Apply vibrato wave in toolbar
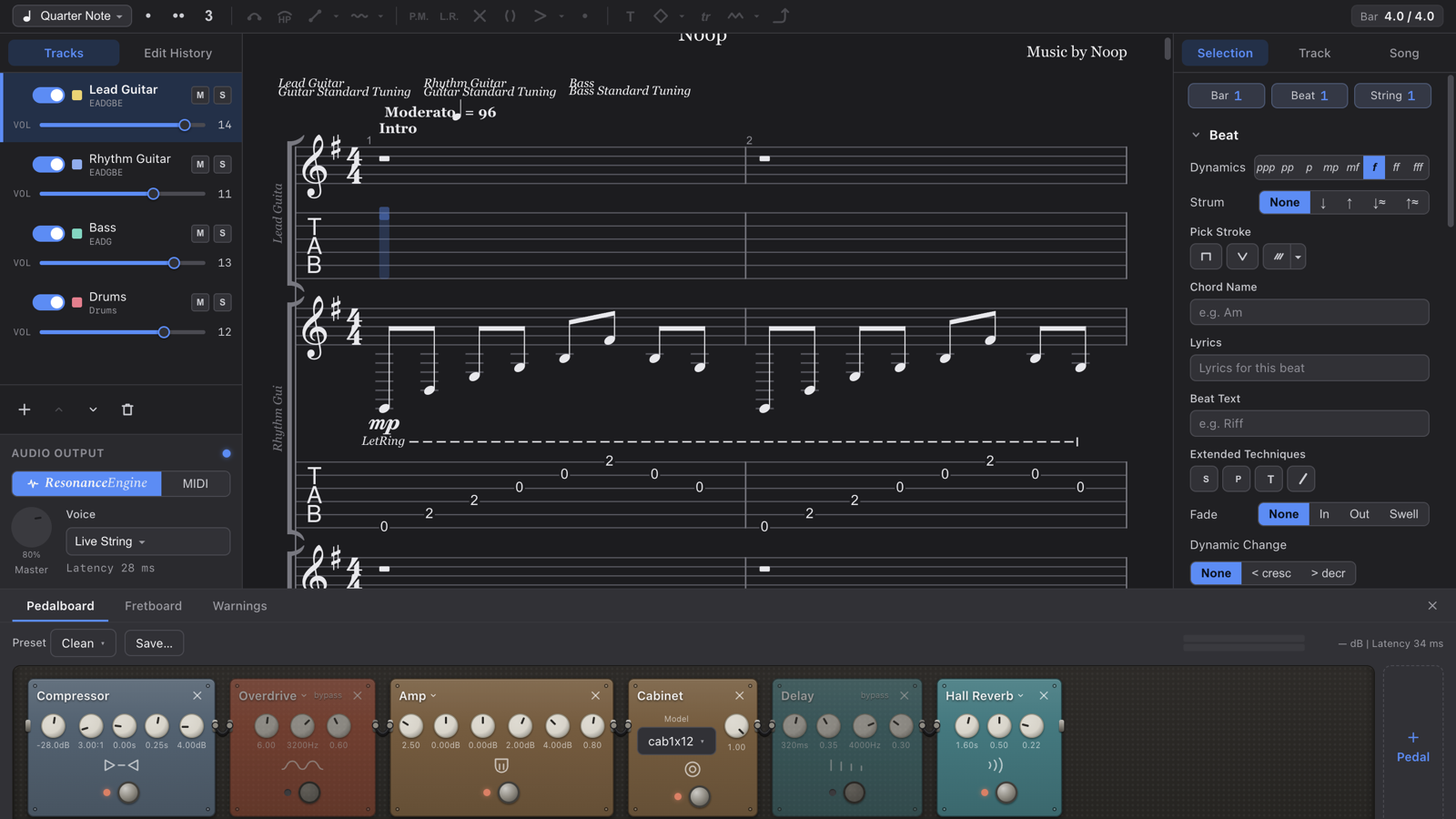 (x=359, y=15)
